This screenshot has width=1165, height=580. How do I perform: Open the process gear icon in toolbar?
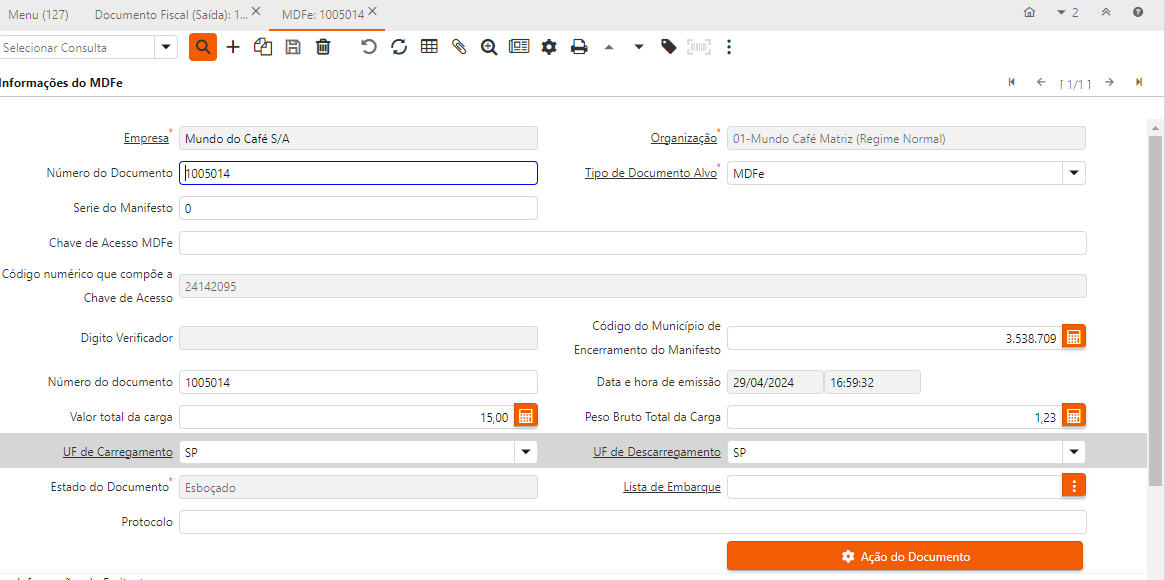[x=549, y=47]
